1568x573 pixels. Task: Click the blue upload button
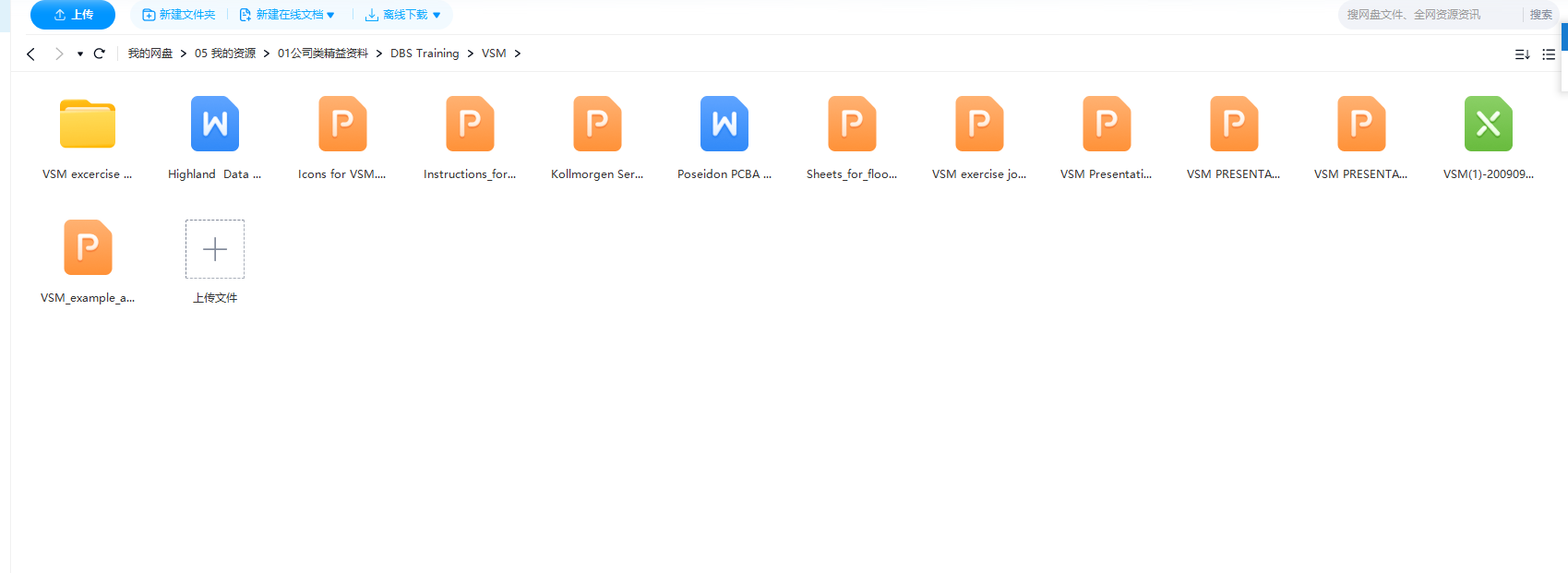point(73,15)
